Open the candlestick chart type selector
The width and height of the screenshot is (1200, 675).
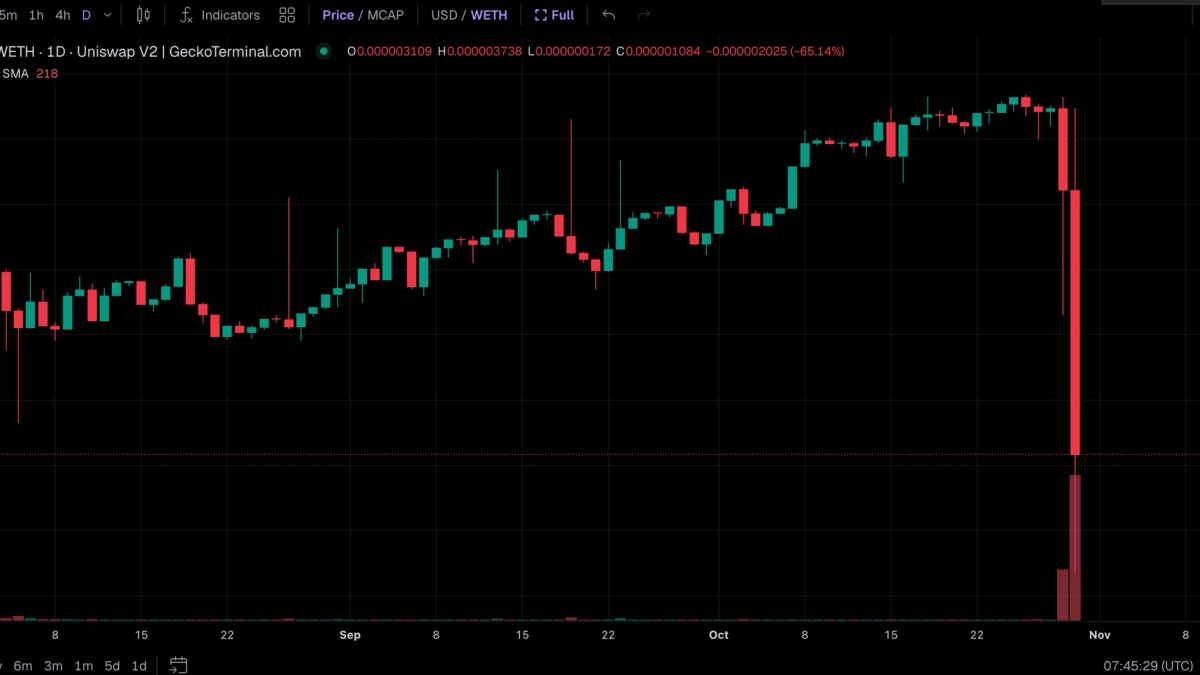click(143, 15)
